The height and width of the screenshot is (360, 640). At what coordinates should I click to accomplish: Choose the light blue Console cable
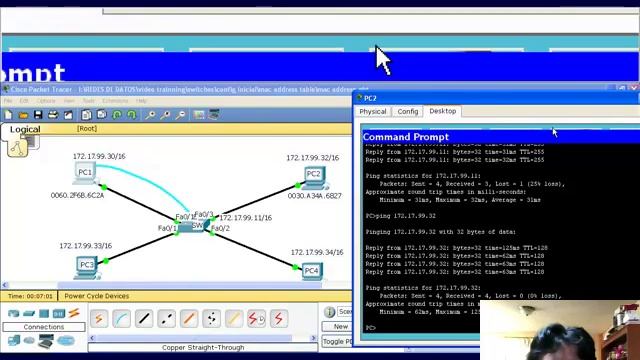(121, 319)
